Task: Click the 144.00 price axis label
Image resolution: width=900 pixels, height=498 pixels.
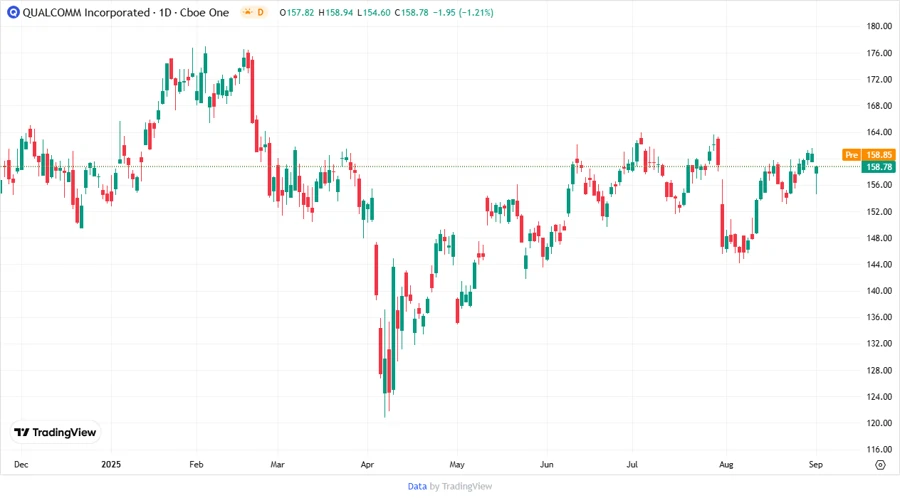Action: (879, 264)
